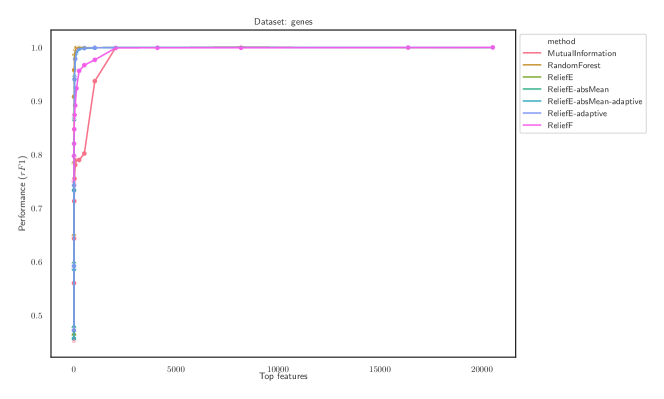Click the 5000 x-axis tick label
This screenshot has height=399, width=664.
click(176, 369)
